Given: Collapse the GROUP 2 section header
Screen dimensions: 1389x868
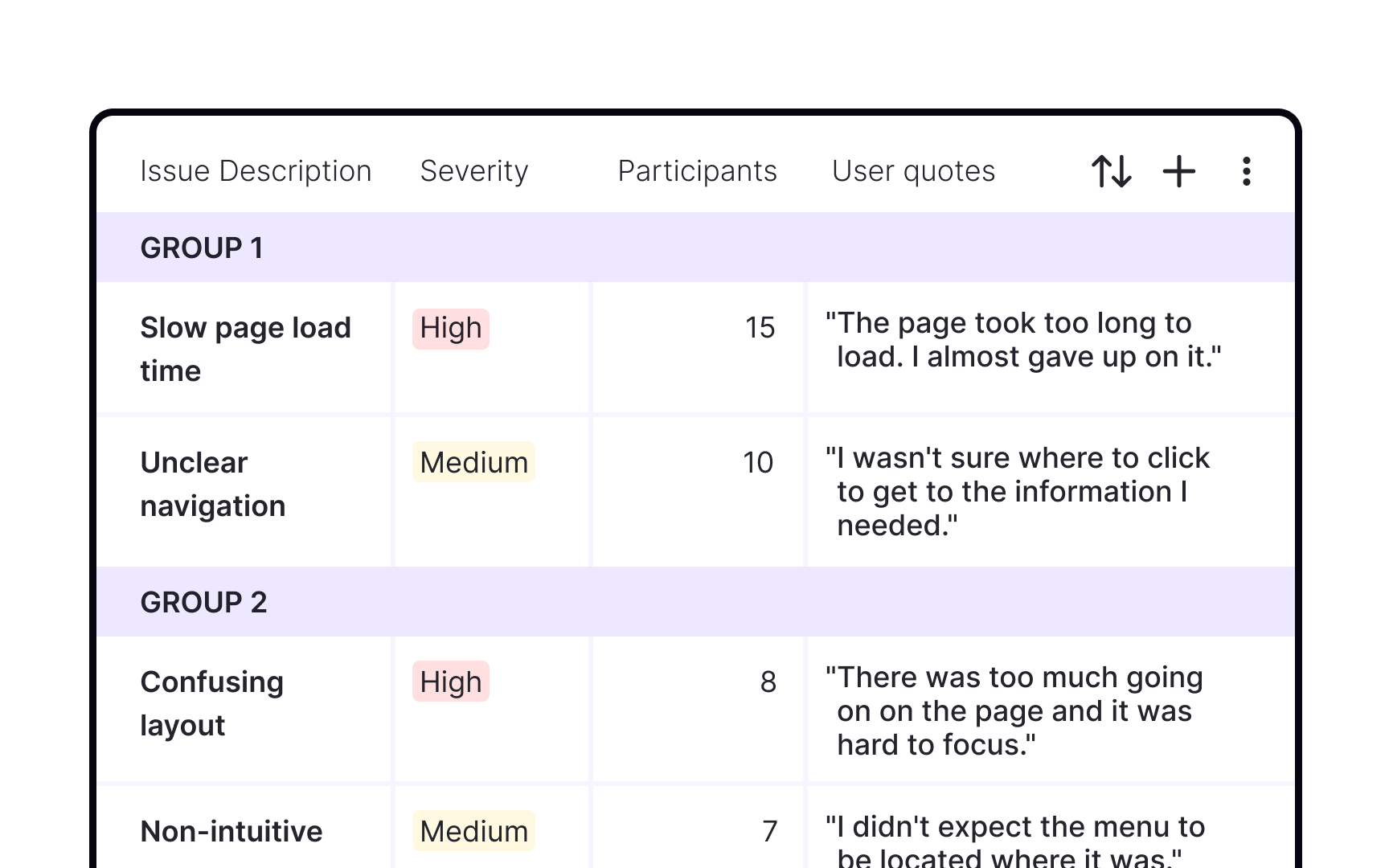Looking at the screenshot, I should pos(203,602).
